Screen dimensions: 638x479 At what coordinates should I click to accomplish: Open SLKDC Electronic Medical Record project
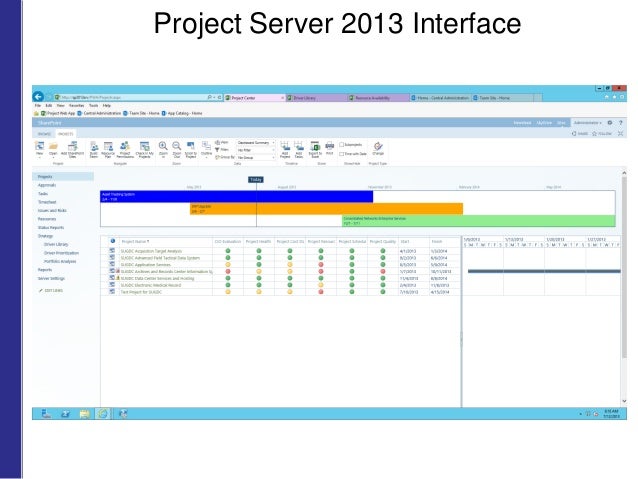[151, 285]
